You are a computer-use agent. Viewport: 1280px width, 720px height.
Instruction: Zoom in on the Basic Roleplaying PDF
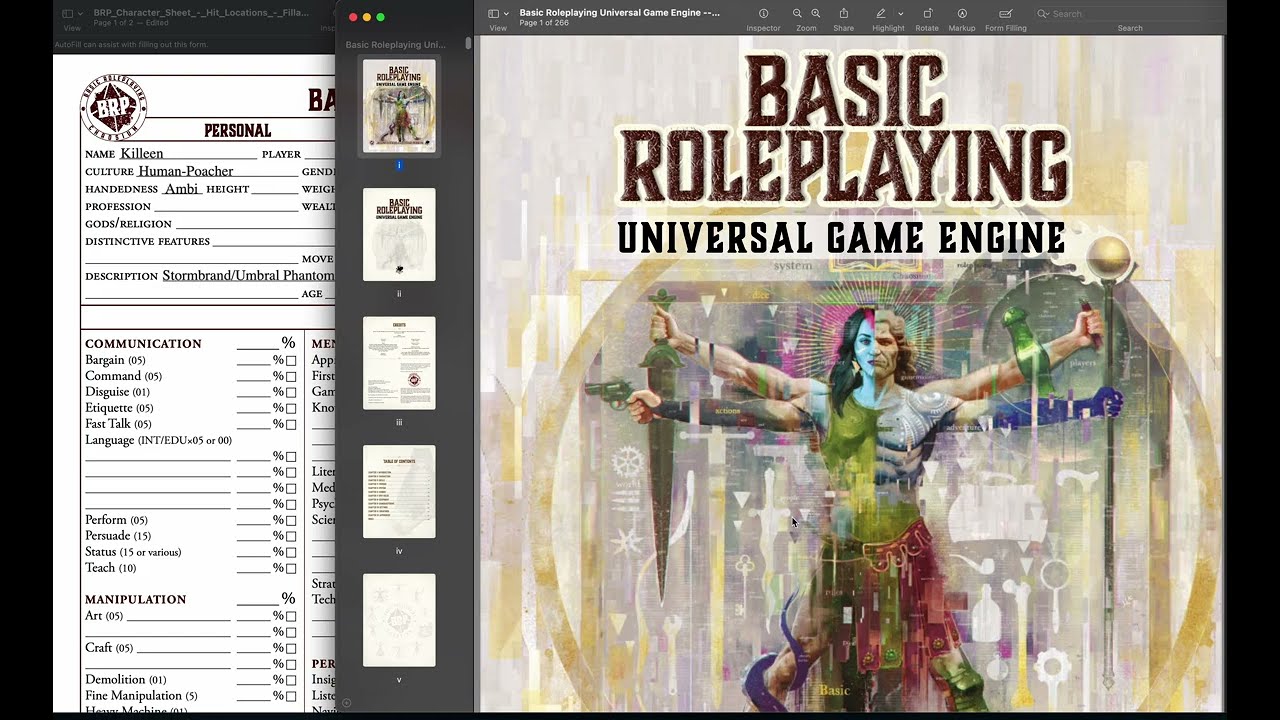pos(816,14)
